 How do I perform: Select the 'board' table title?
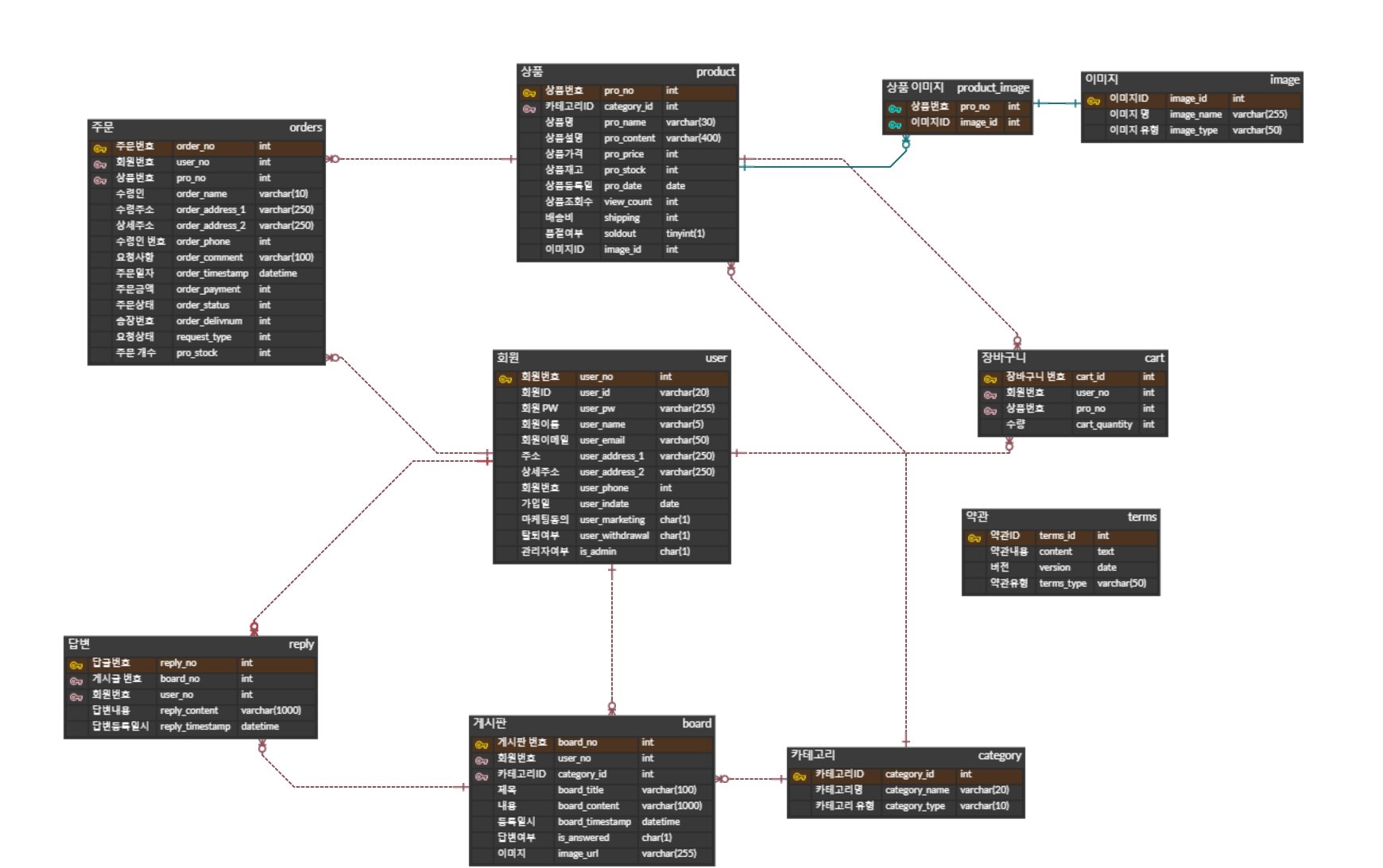point(697,723)
